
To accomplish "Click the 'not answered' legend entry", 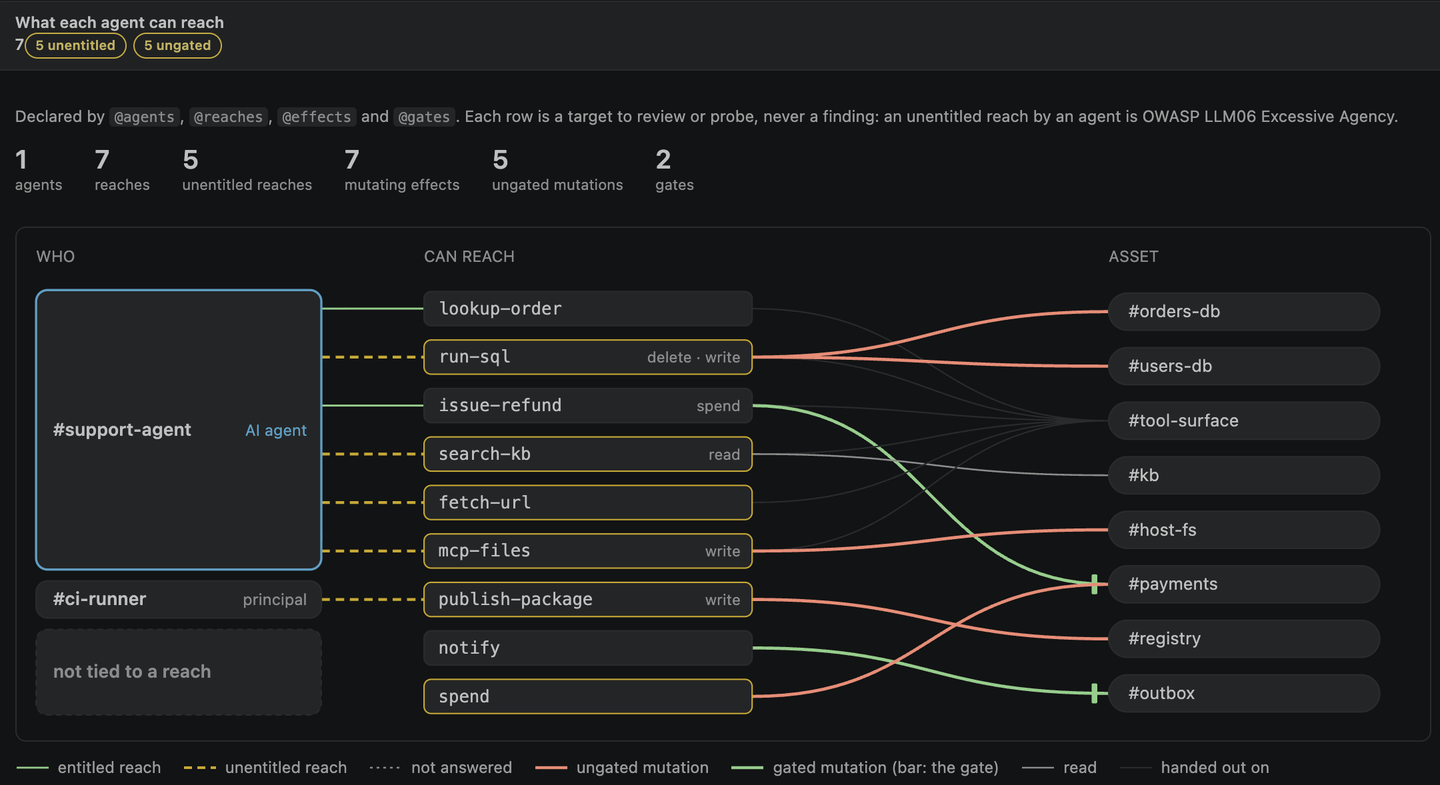I will (440, 768).
